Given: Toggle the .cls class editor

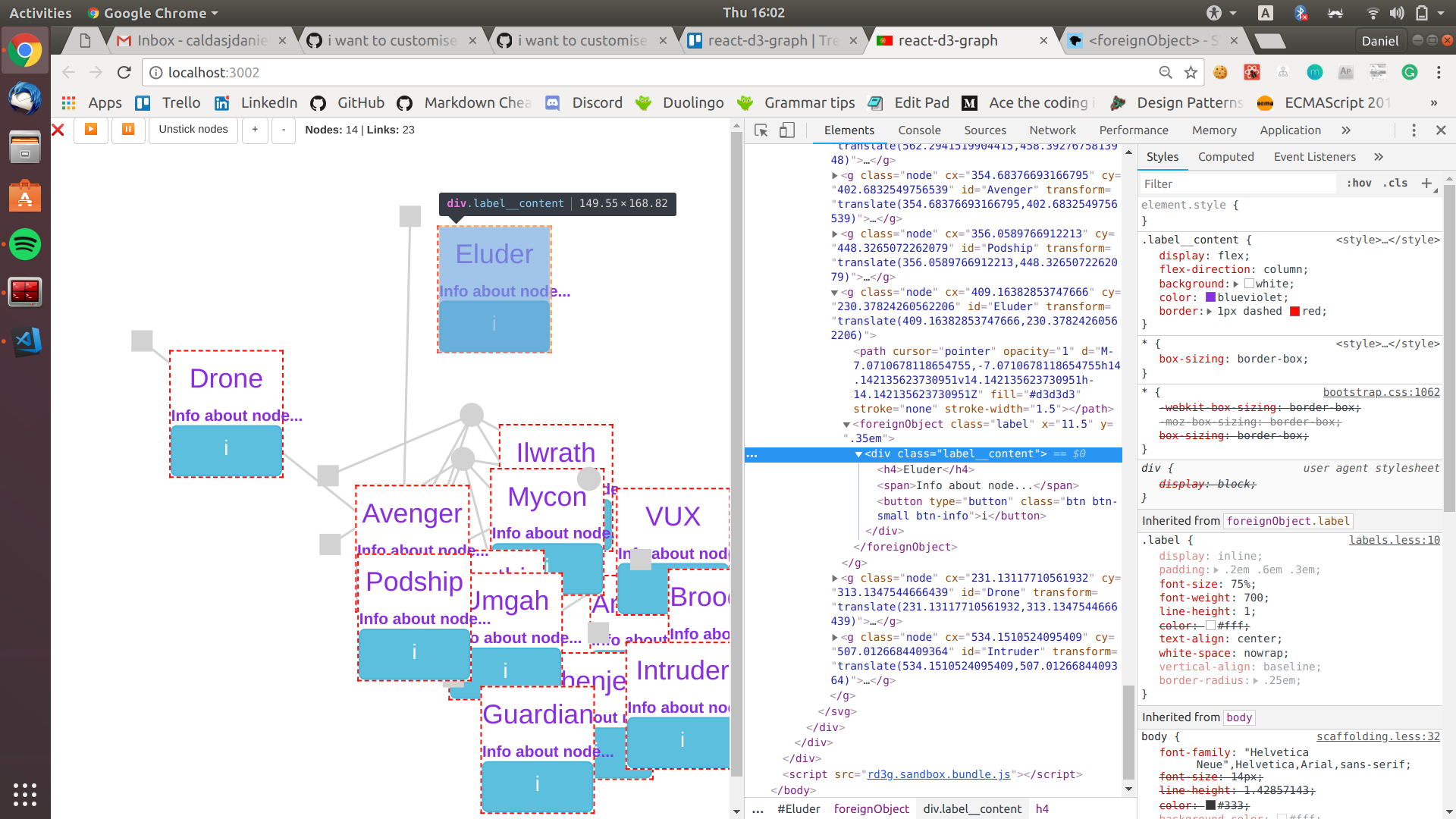Looking at the screenshot, I should click(1395, 184).
